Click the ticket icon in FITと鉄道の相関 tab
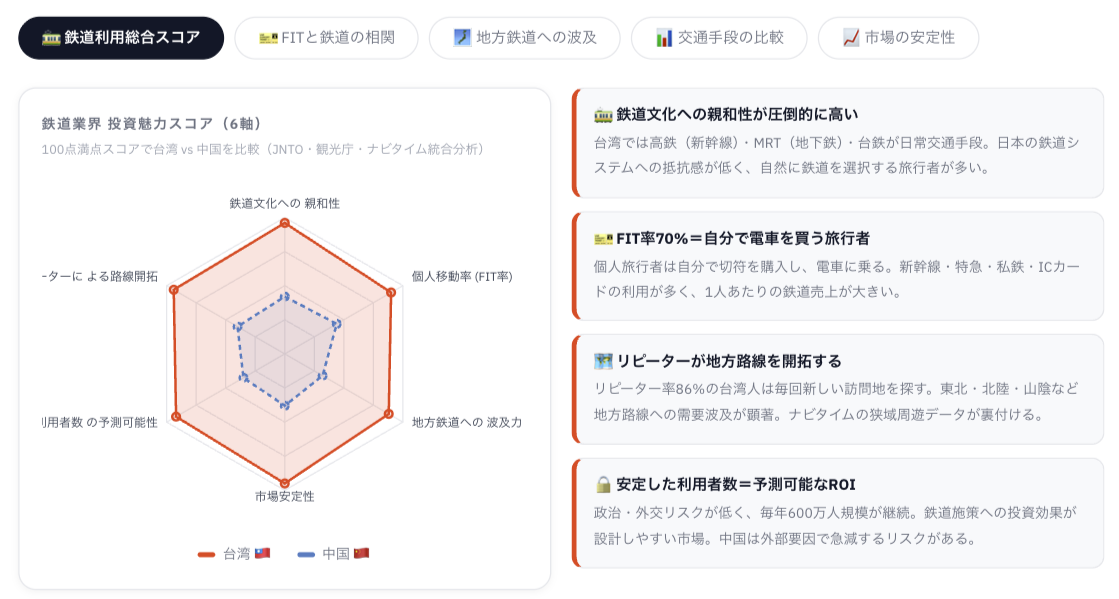The image size is (1119, 599). point(268,38)
